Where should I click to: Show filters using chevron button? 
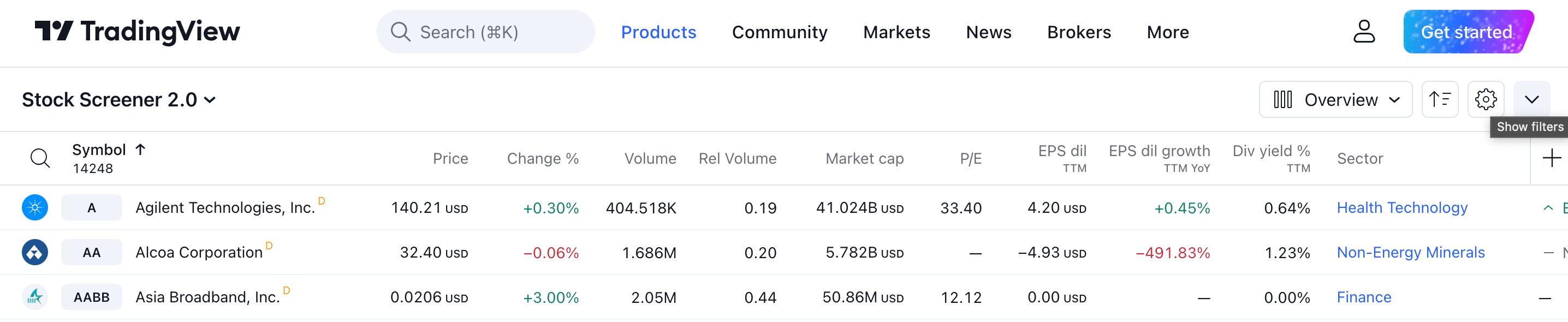pos(1531,99)
